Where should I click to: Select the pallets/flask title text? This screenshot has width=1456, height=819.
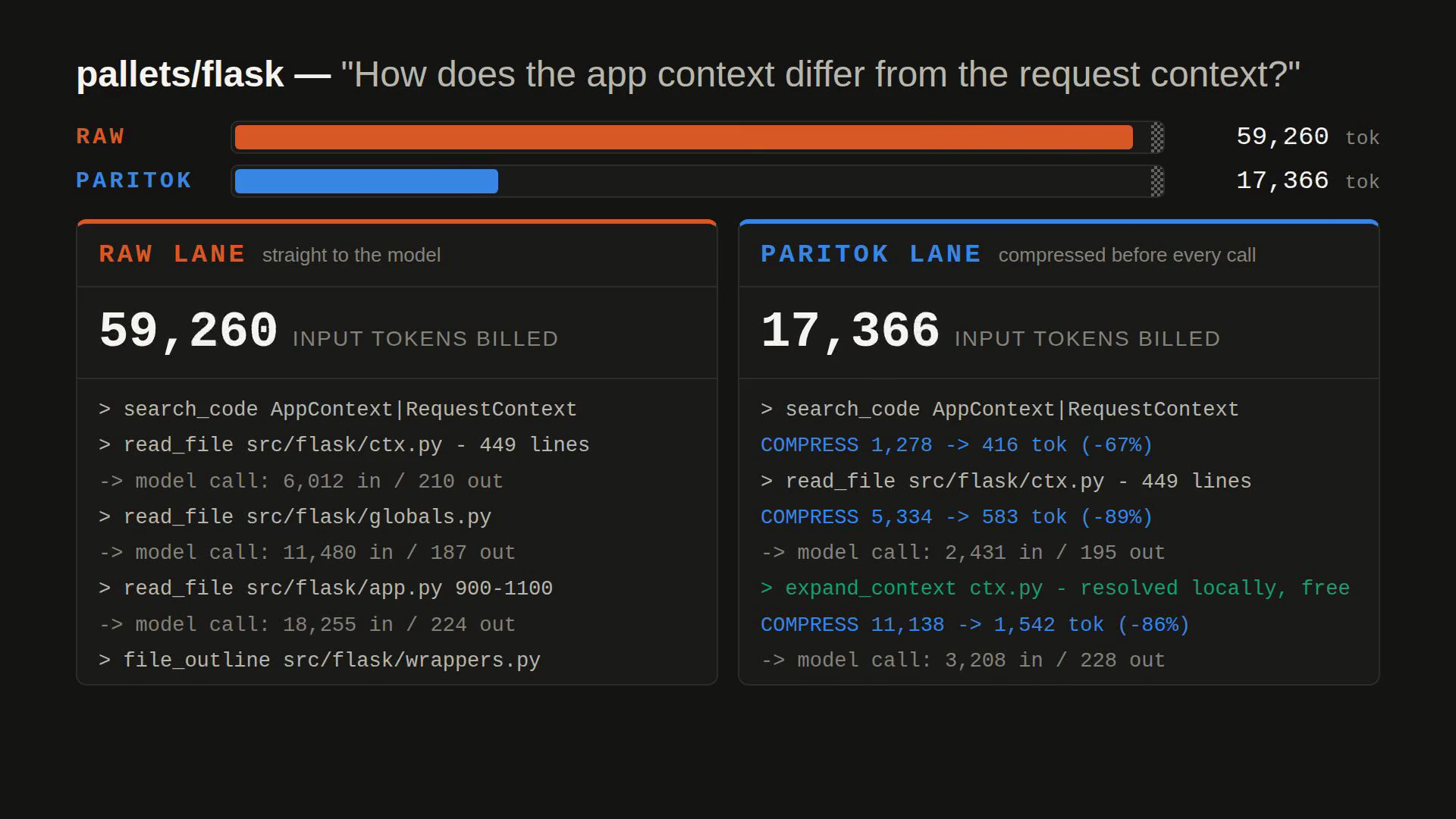tap(180, 74)
